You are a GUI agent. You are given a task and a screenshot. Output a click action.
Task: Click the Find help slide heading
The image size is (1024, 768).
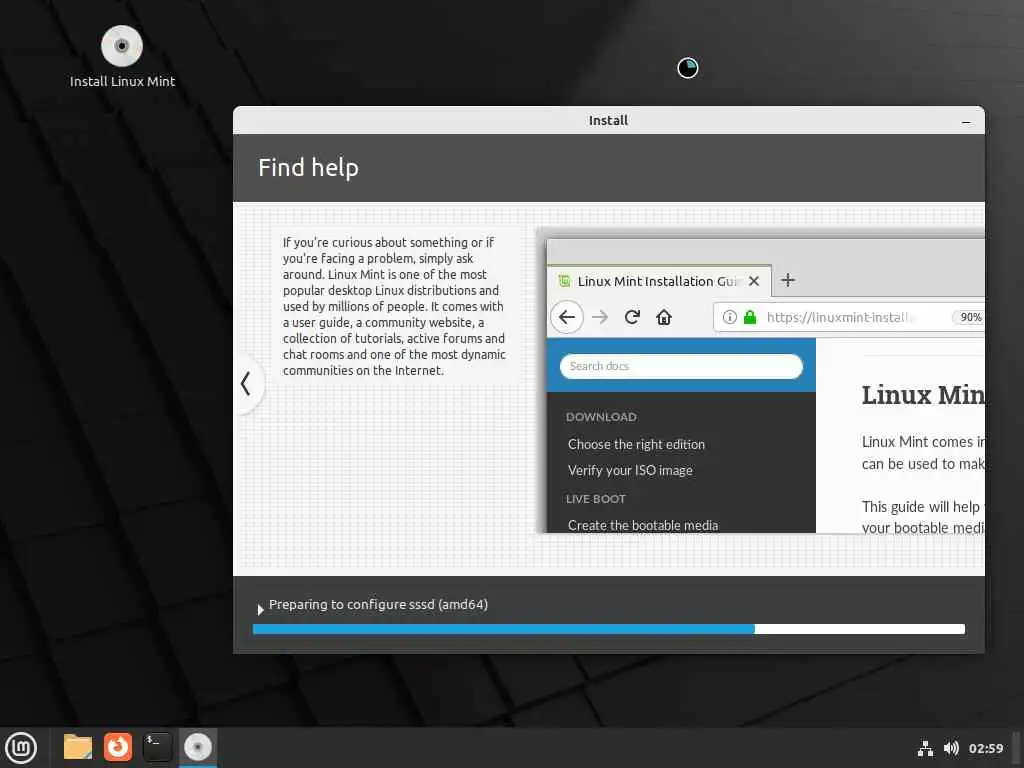(x=308, y=168)
